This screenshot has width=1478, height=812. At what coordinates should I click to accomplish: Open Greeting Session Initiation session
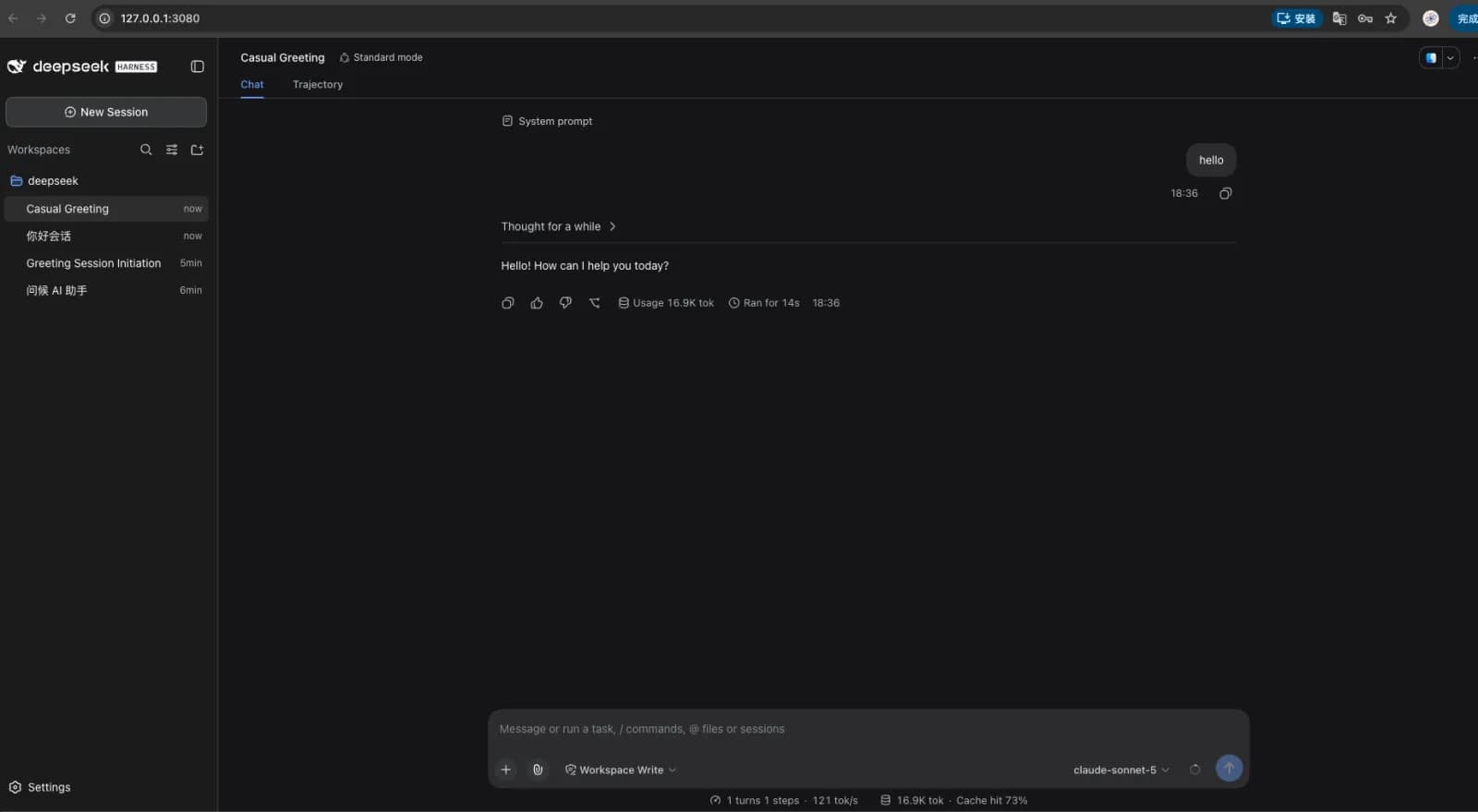[106, 263]
